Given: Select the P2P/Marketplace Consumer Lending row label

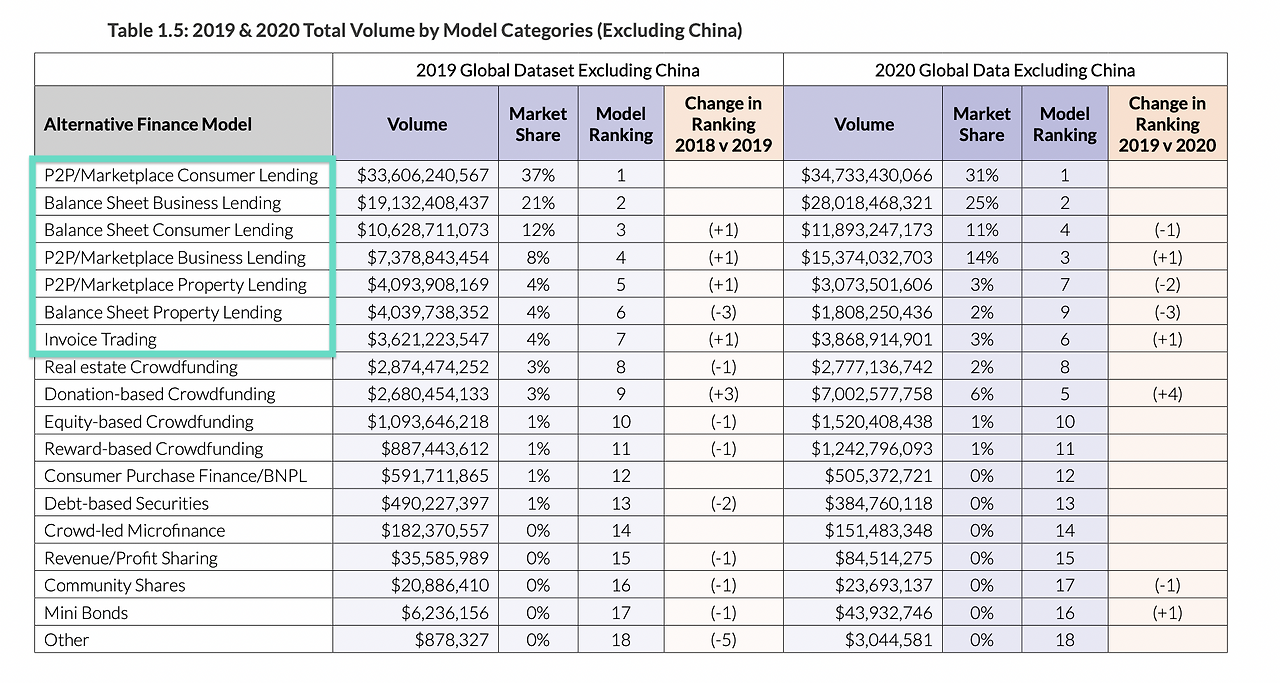Looking at the screenshot, I should (181, 175).
